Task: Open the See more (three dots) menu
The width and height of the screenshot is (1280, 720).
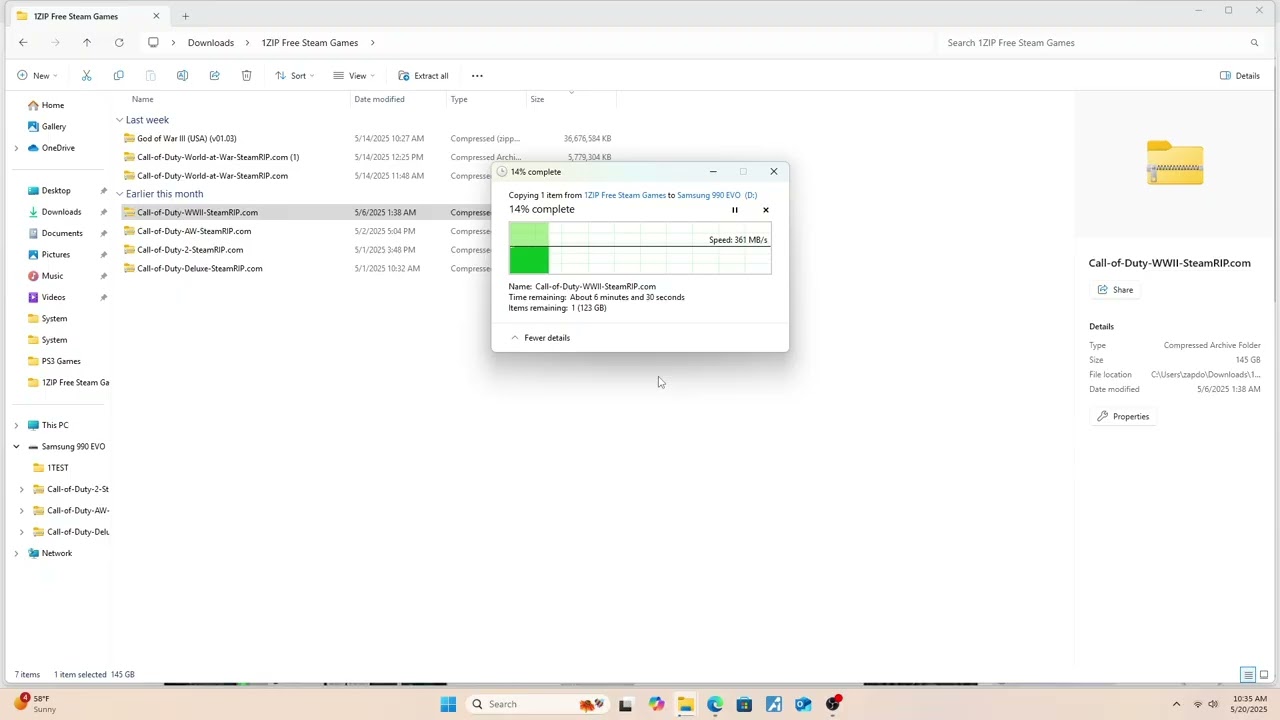Action: (477, 76)
